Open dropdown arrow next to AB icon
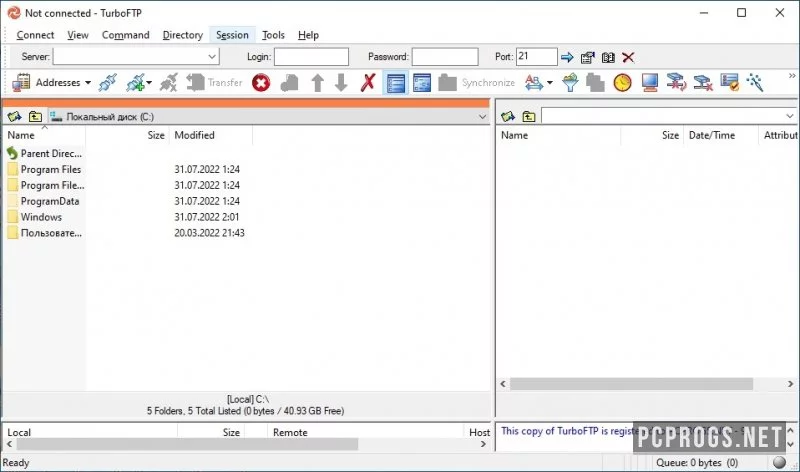The width and height of the screenshot is (800, 472). [x=549, y=83]
